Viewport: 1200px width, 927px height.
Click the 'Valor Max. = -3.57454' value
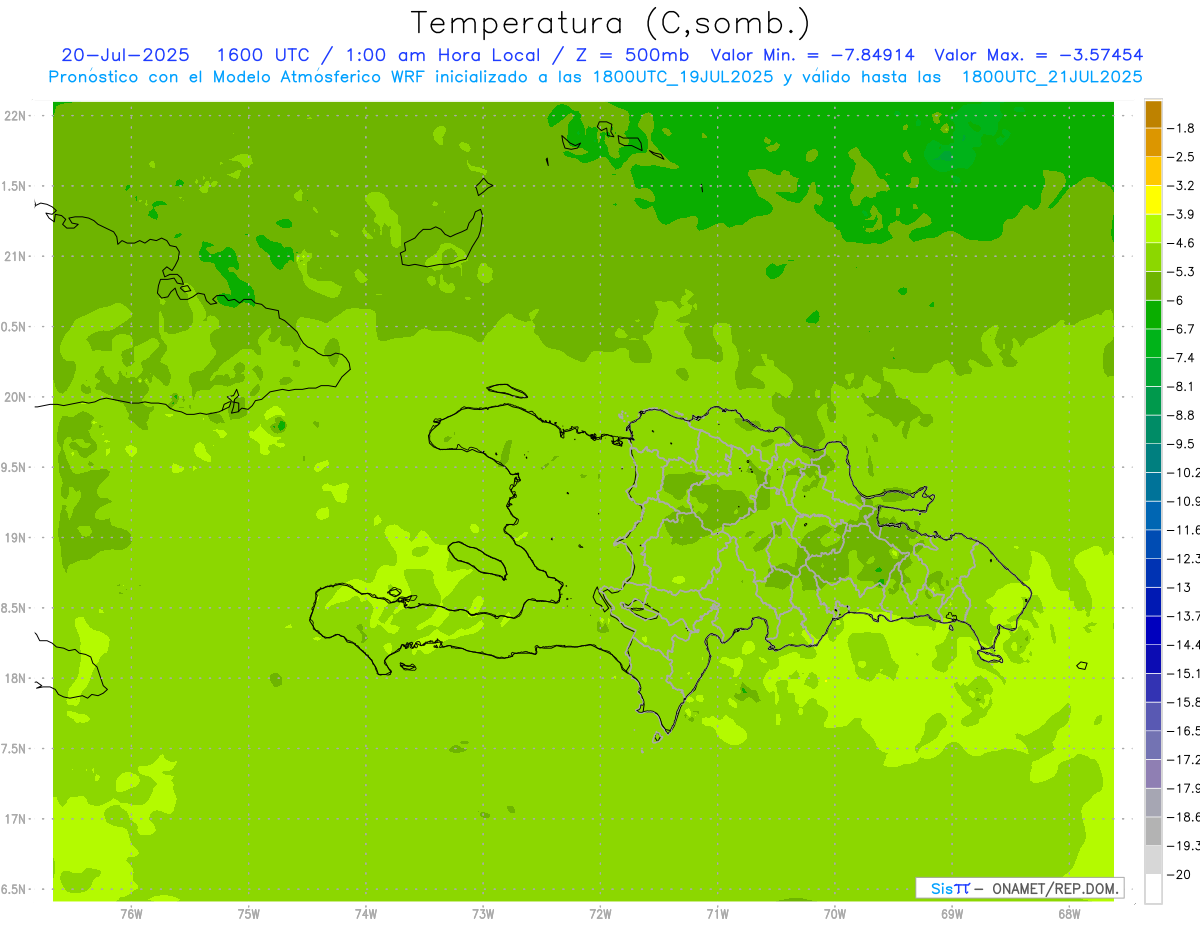[x=1038, y=55]
